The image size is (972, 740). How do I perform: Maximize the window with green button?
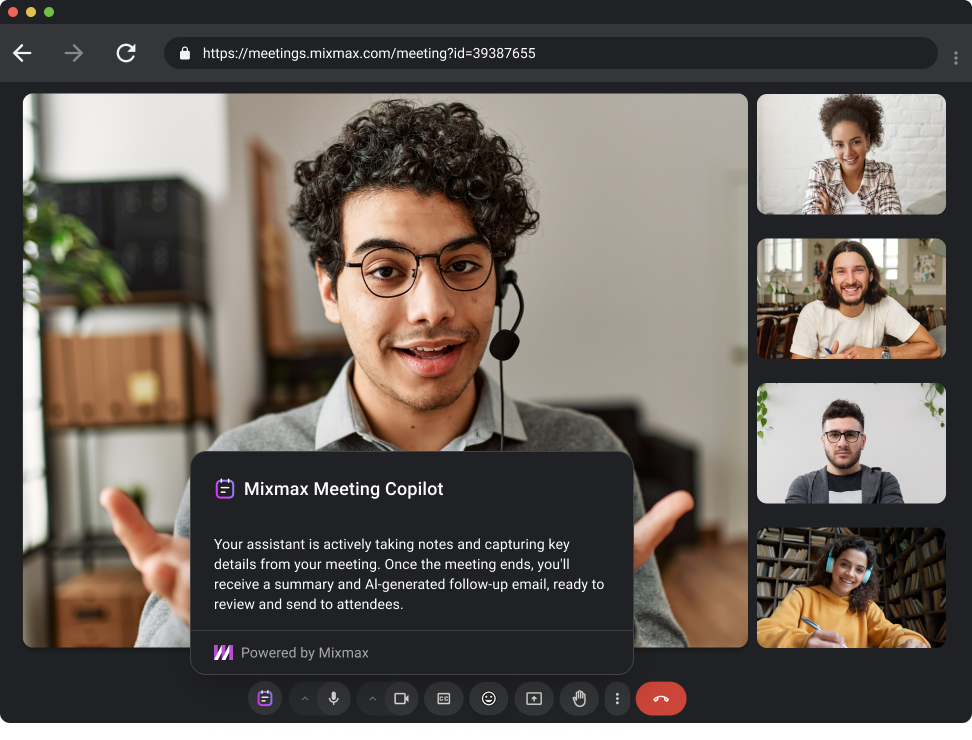(49, 12)
